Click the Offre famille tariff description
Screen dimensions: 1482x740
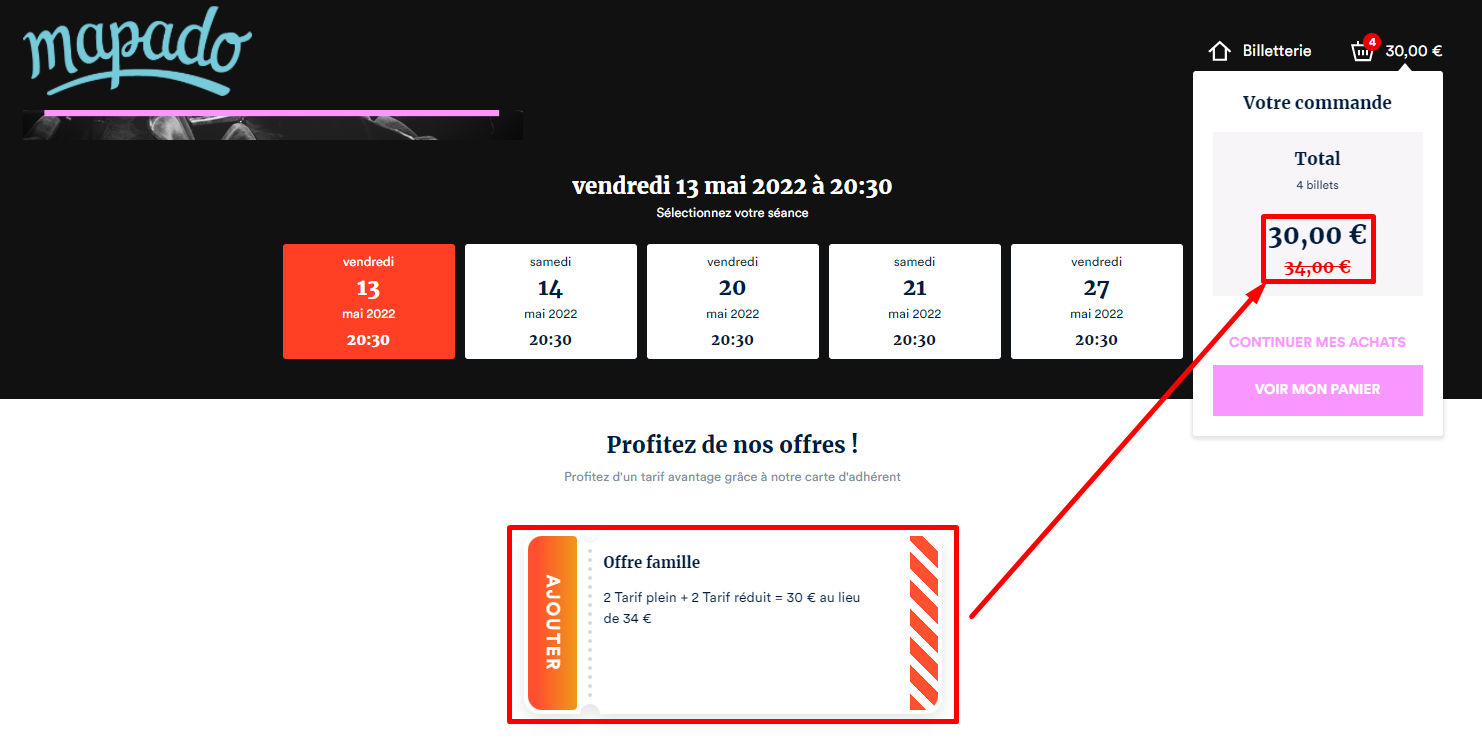point(732,608)
